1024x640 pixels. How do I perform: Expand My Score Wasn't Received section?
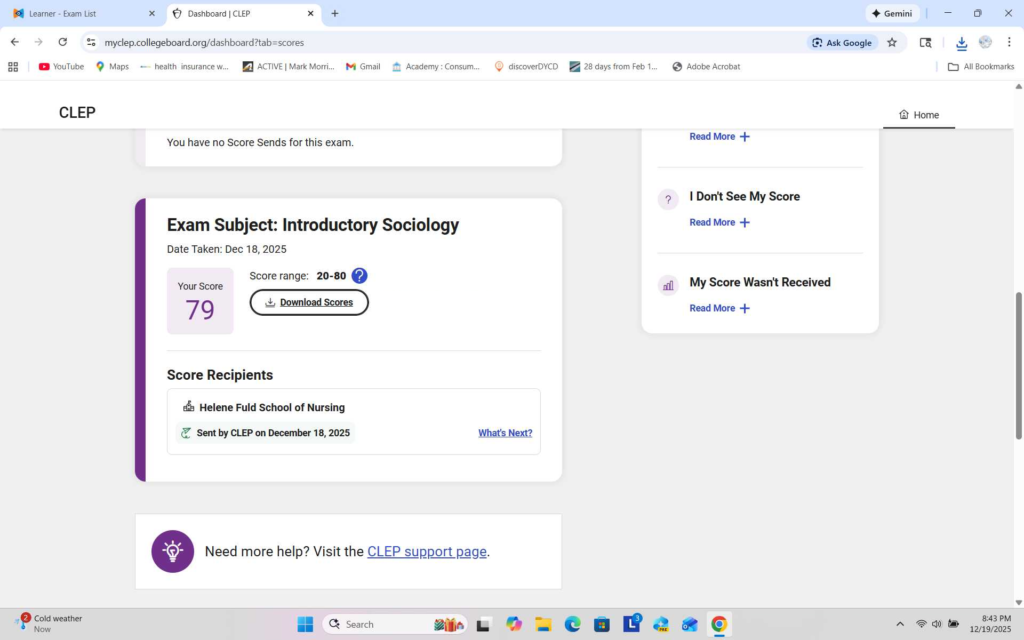[x=719, y=308]
